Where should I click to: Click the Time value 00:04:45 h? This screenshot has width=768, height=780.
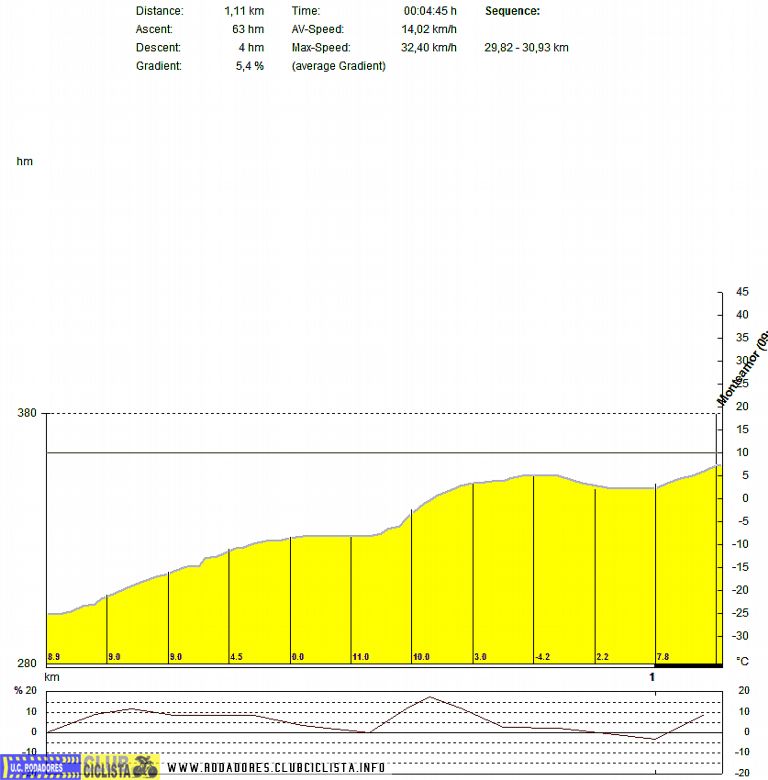pyautogui.click(x=430, y=10)
